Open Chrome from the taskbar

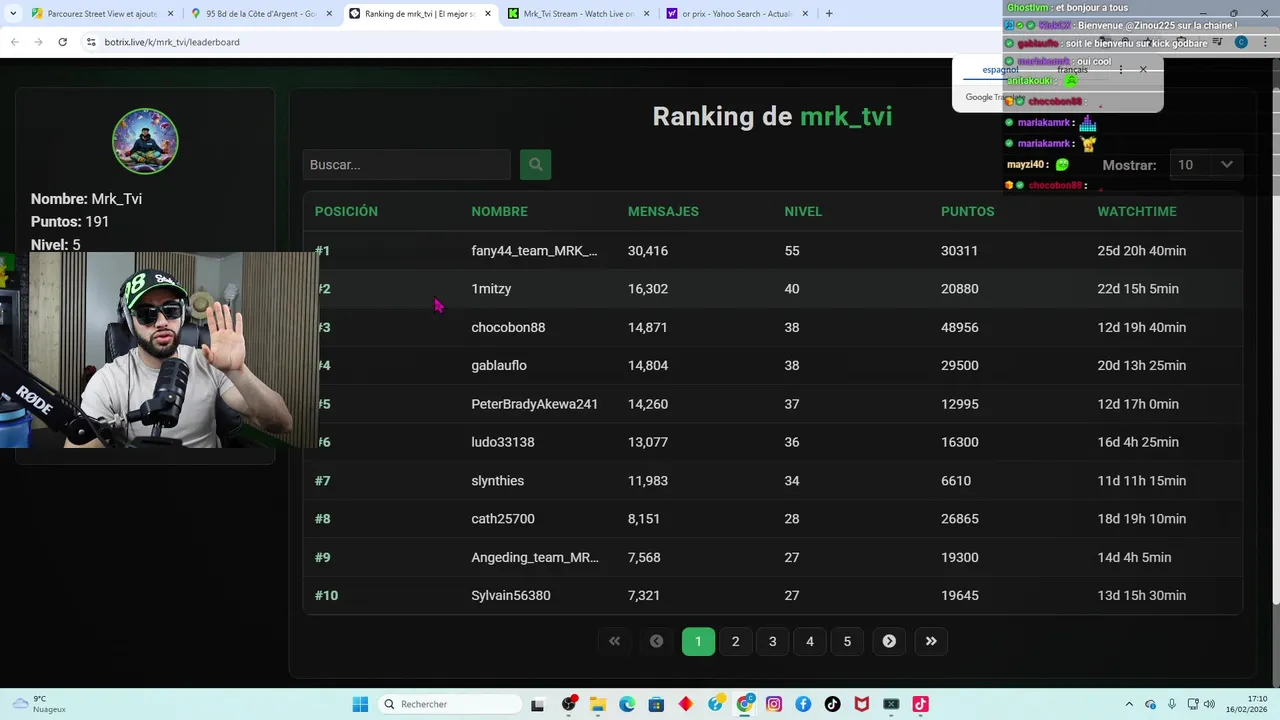745,704
